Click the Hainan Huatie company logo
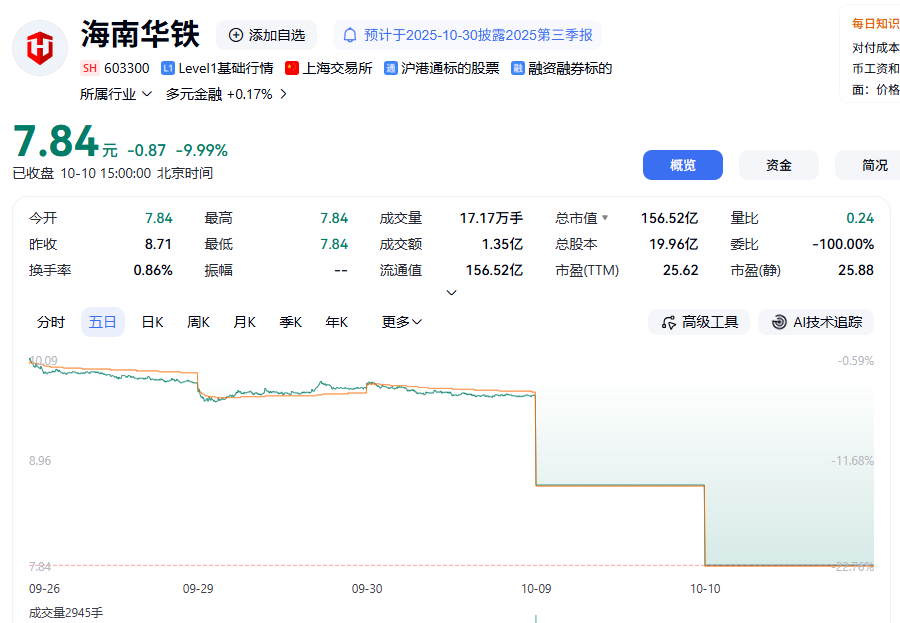Viewport: 900px width, 623px height. [x=40, y=48]
